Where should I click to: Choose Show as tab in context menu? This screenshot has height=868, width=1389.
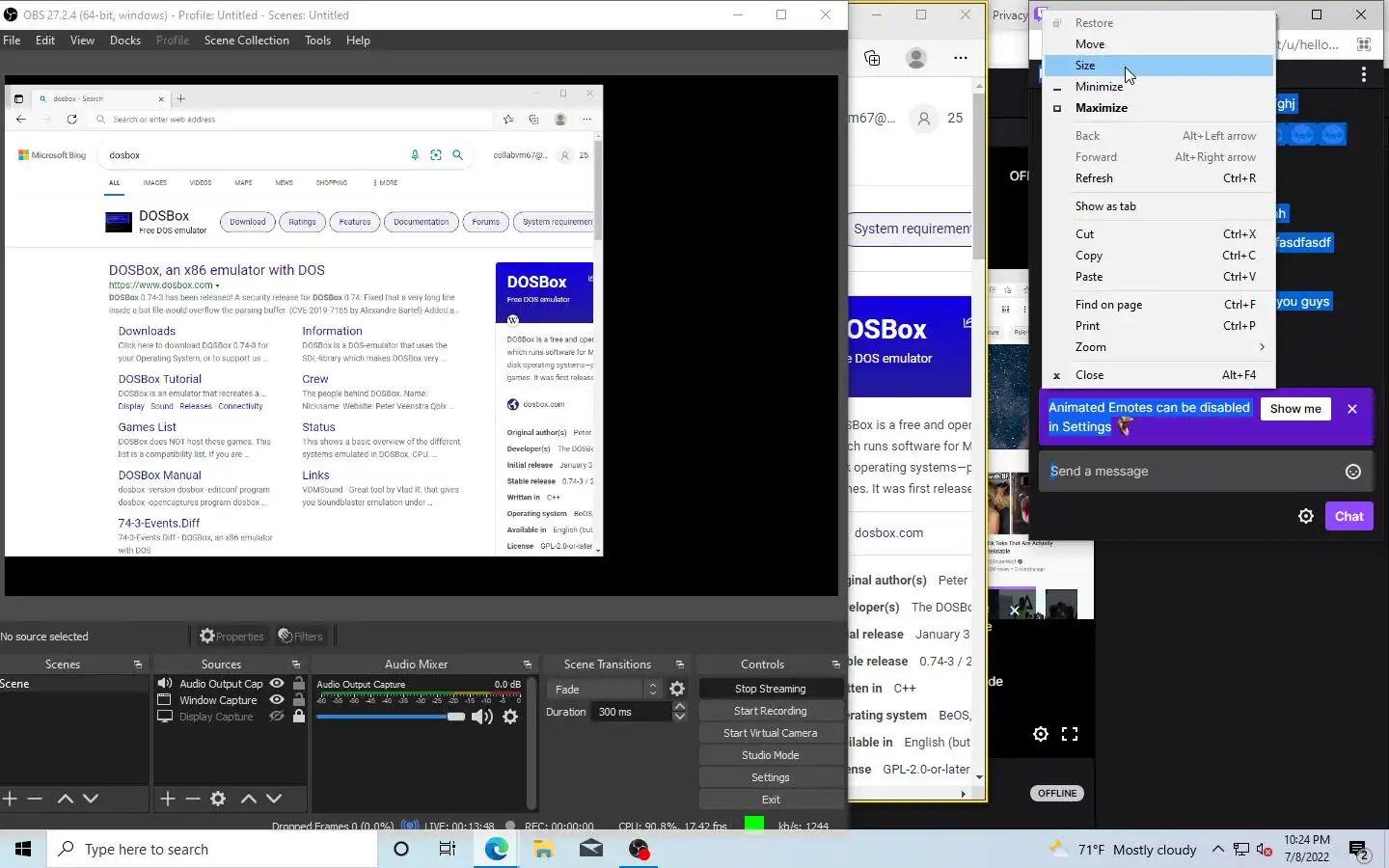click(1158, 206)
